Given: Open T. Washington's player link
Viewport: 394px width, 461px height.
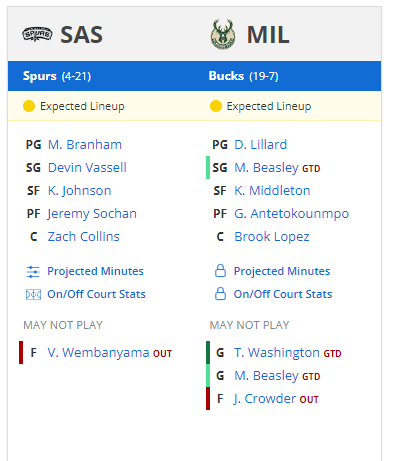Looking at the screenshot, I should coord(277,353).
